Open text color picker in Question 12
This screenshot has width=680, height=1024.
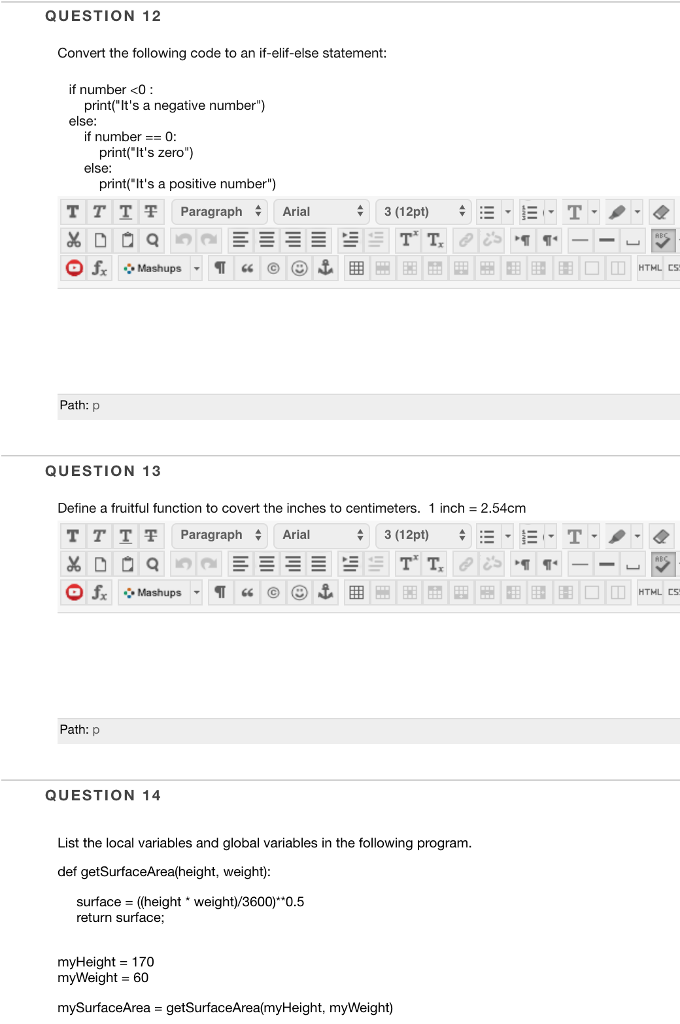[x=575, y=212]
